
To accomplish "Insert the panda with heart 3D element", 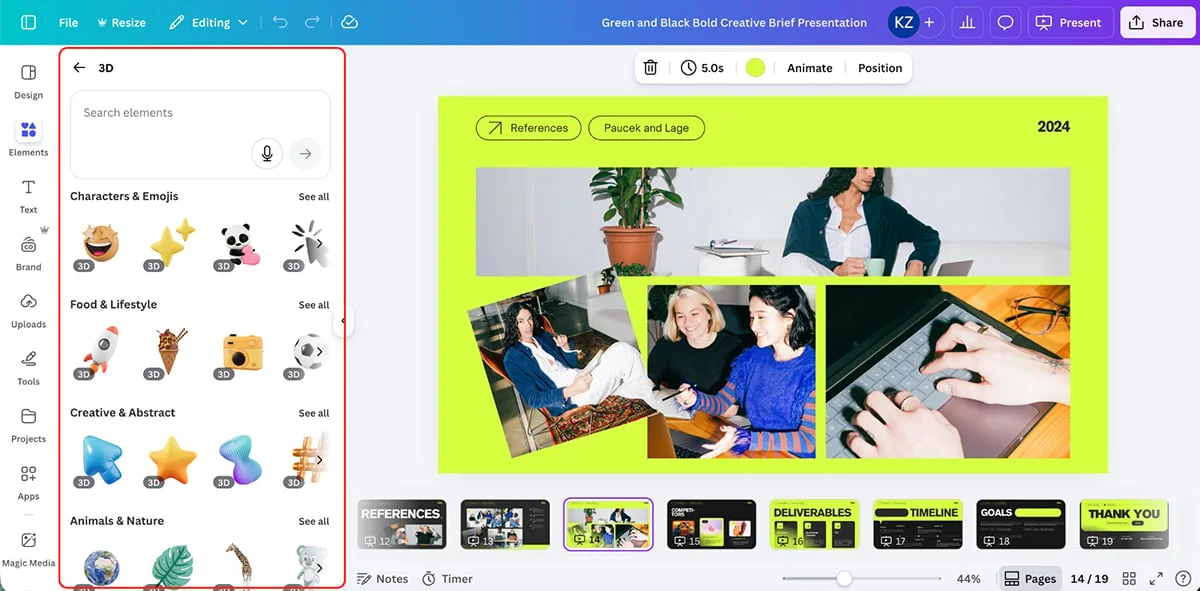I will pos(239,244).
